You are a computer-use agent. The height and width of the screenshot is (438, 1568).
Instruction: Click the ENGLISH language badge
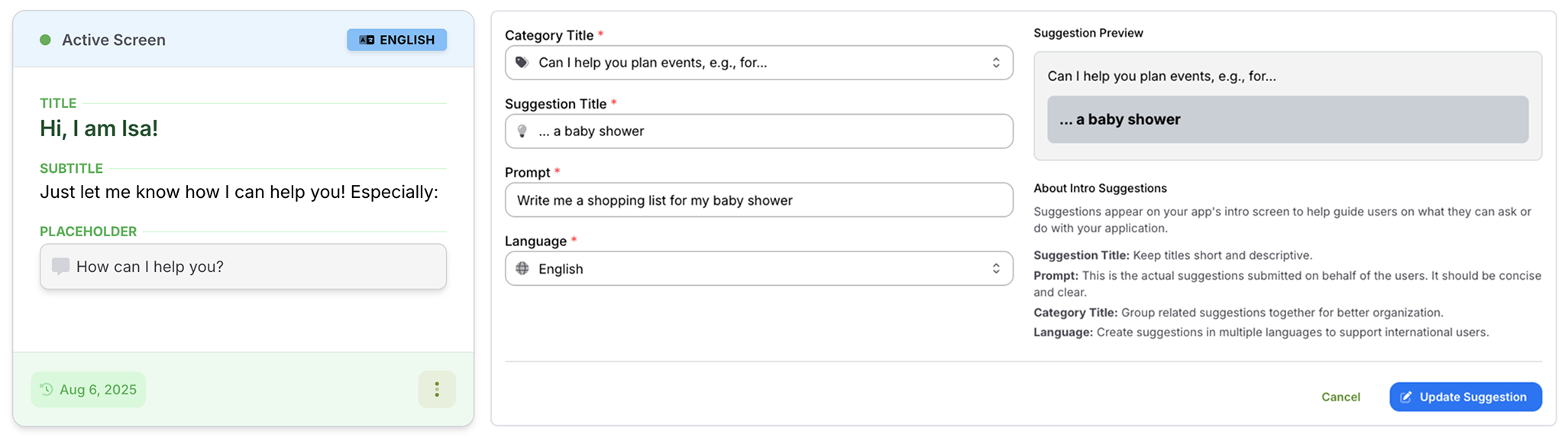(397, 40)
